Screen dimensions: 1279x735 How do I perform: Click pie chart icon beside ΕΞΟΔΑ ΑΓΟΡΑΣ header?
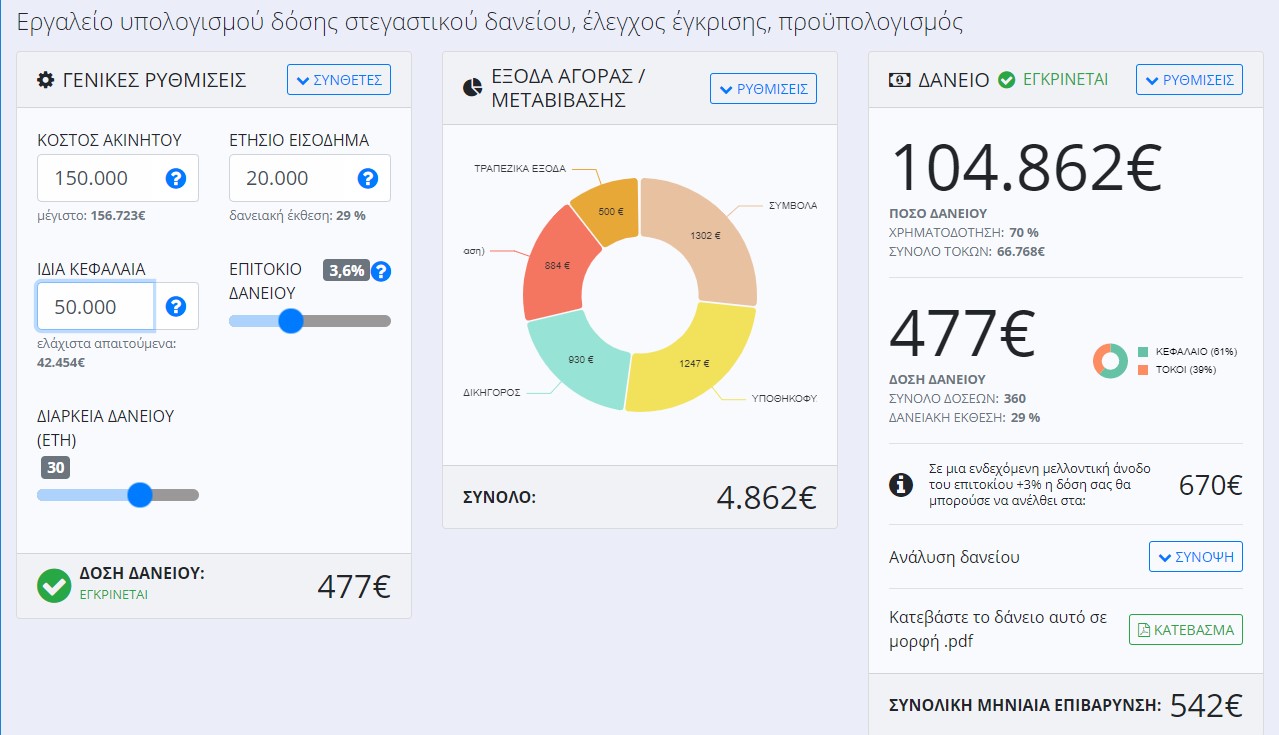[473, 88]
